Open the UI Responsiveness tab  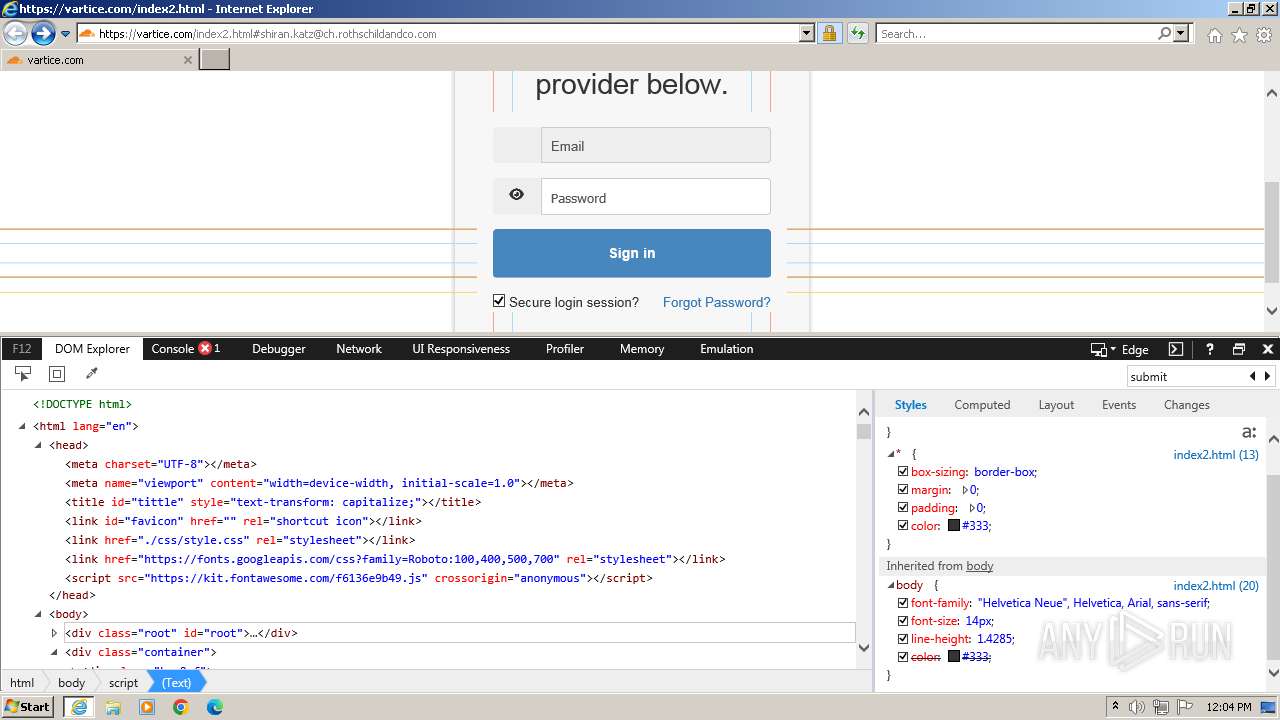pyautogui.click(x=461, y=349)
